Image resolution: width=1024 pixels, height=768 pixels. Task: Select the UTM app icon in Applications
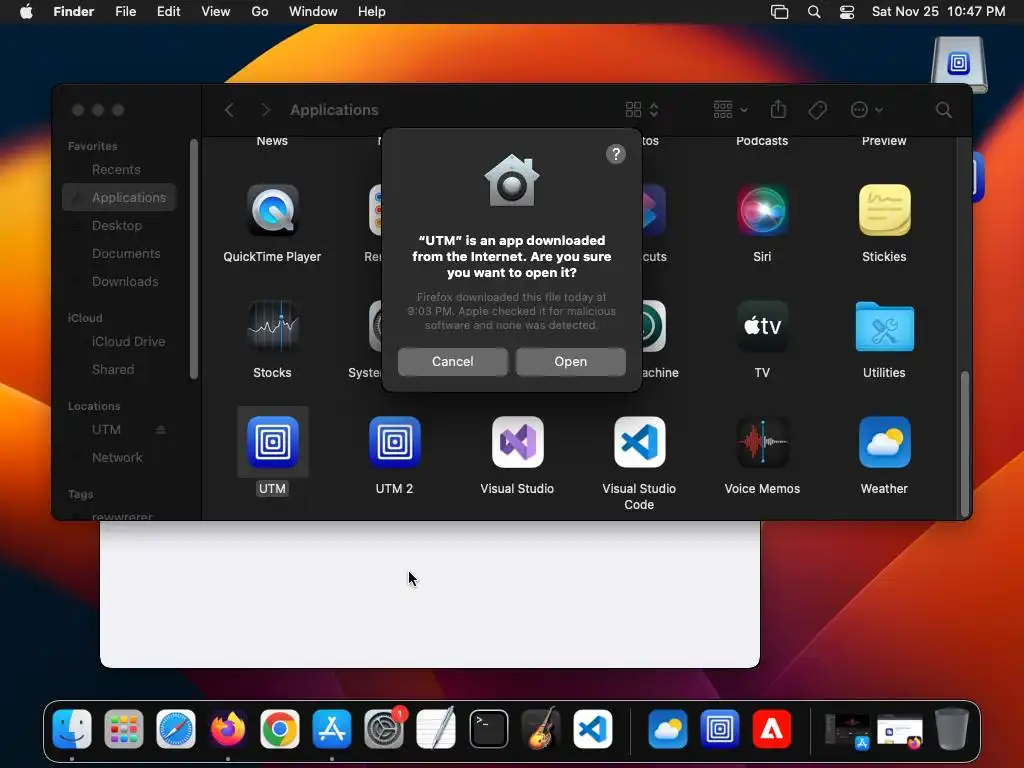(x=272, y=442)
